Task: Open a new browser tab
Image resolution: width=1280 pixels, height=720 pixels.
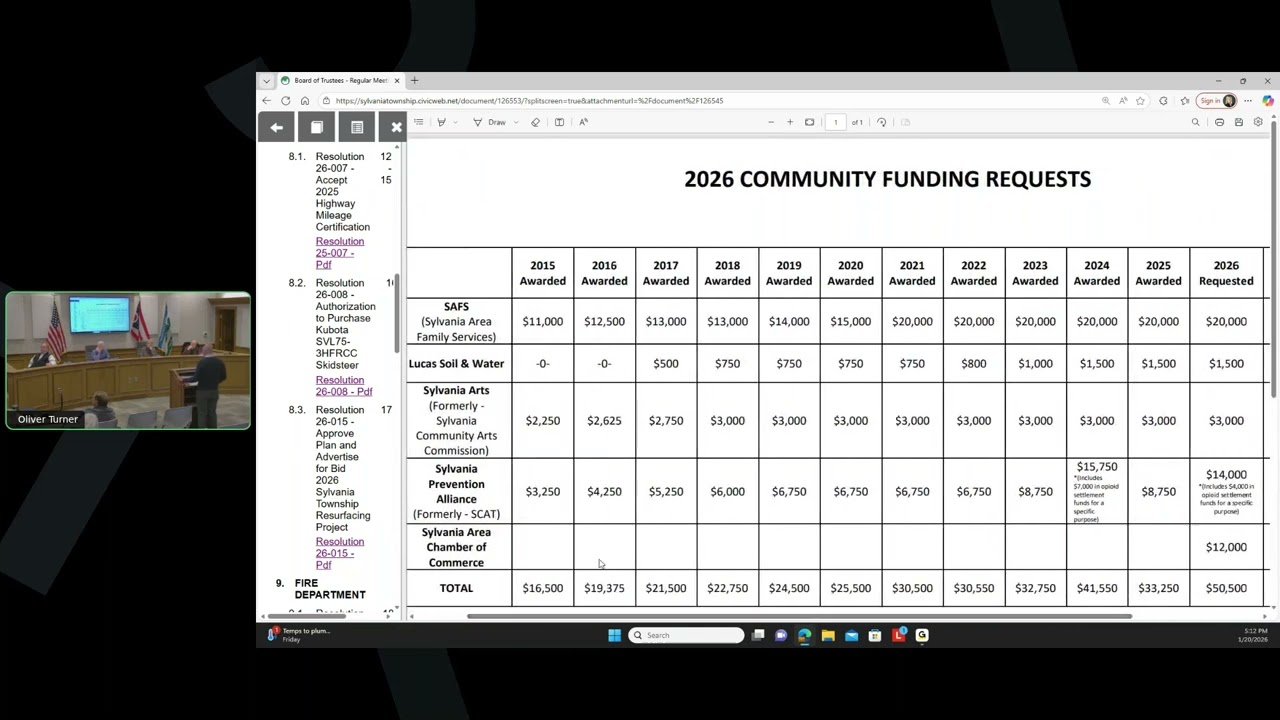Action: (414, 81)
